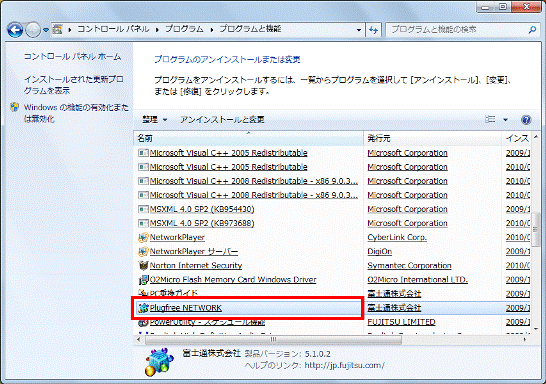The height and width of the screenshot is (384, 546).
Task: Click the Forward navigation arrow button
Action: [x=33, y=30]
